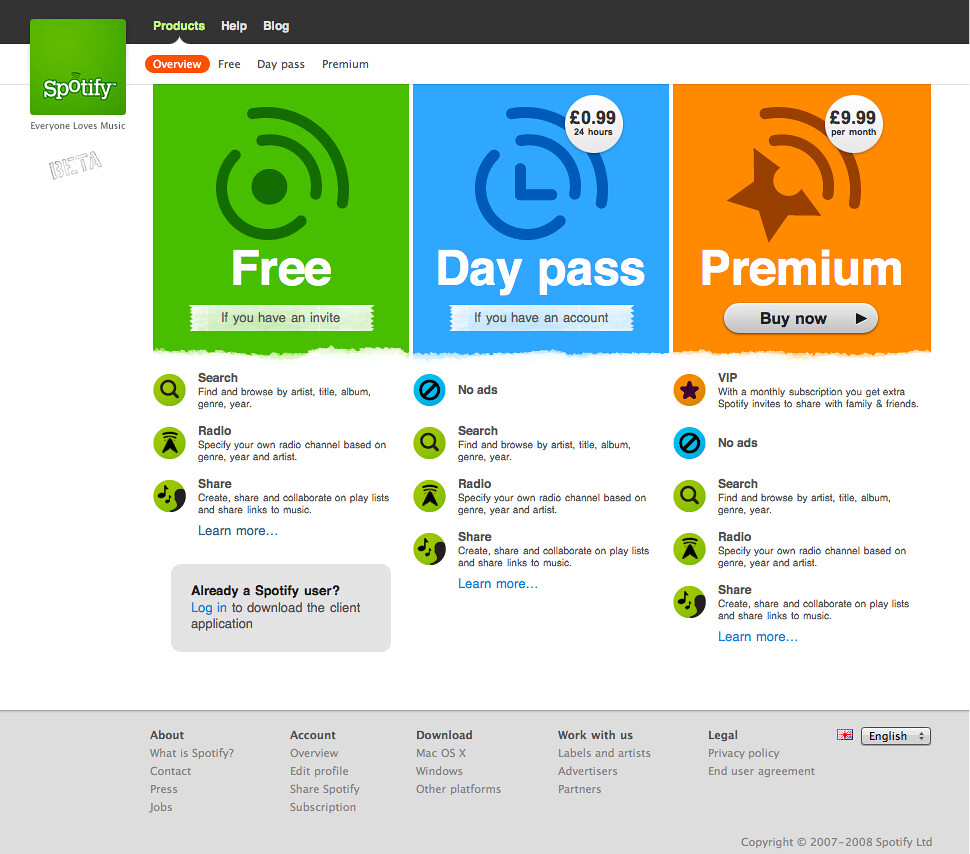Screen dimensions: 970x854
Task: Click the Share icon under the Day pass plan
Action: click(430, 549)
